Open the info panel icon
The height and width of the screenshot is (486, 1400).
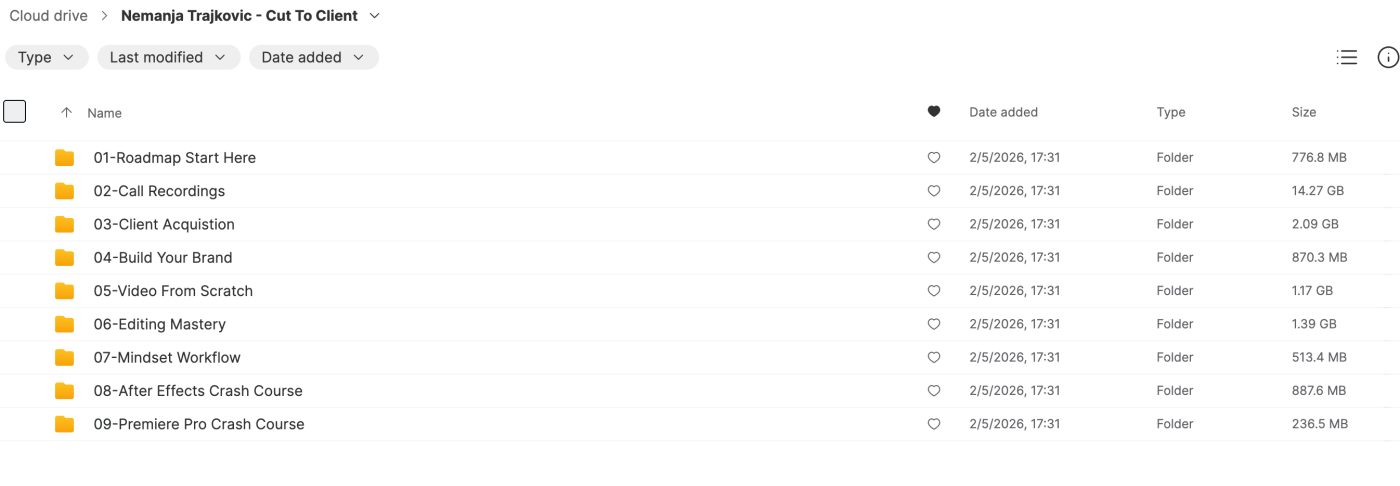(1388, 58)
